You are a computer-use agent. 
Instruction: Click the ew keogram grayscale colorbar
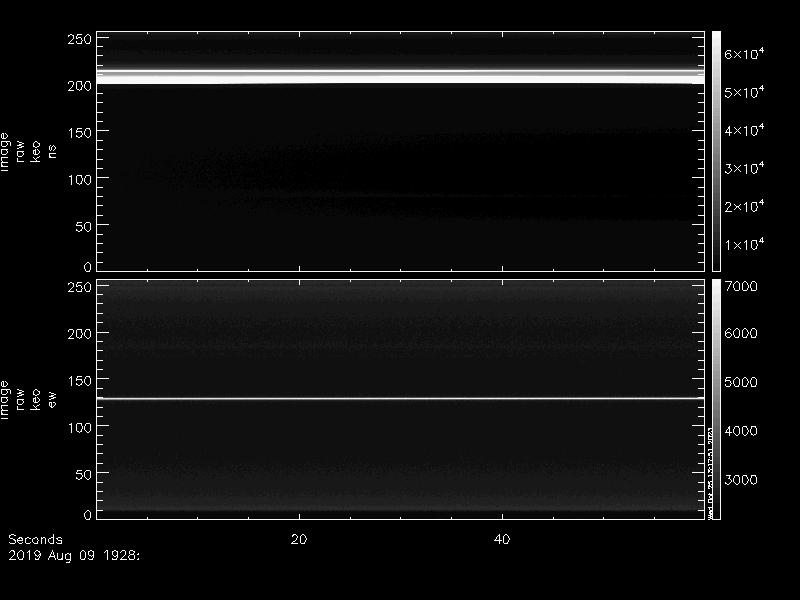716,399
